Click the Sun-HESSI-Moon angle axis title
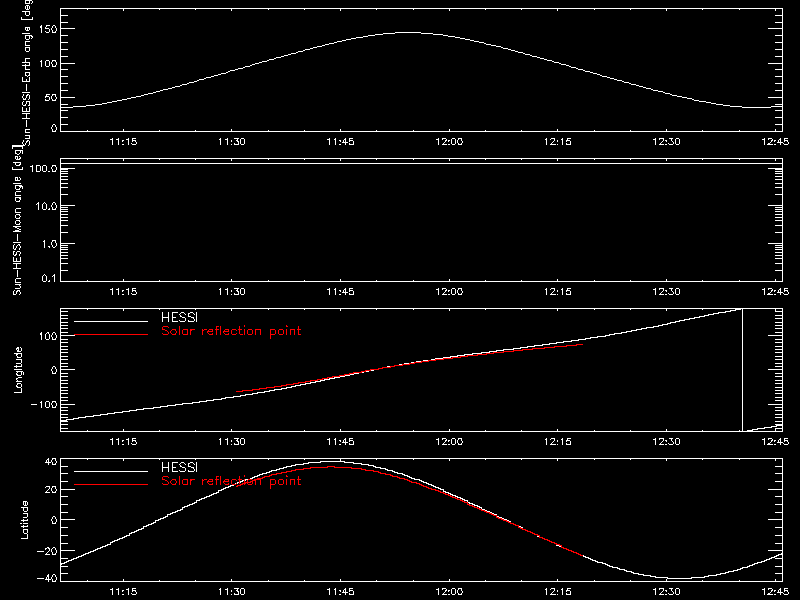Viewport: 800px width, 600px height. [x=17, y=220]
